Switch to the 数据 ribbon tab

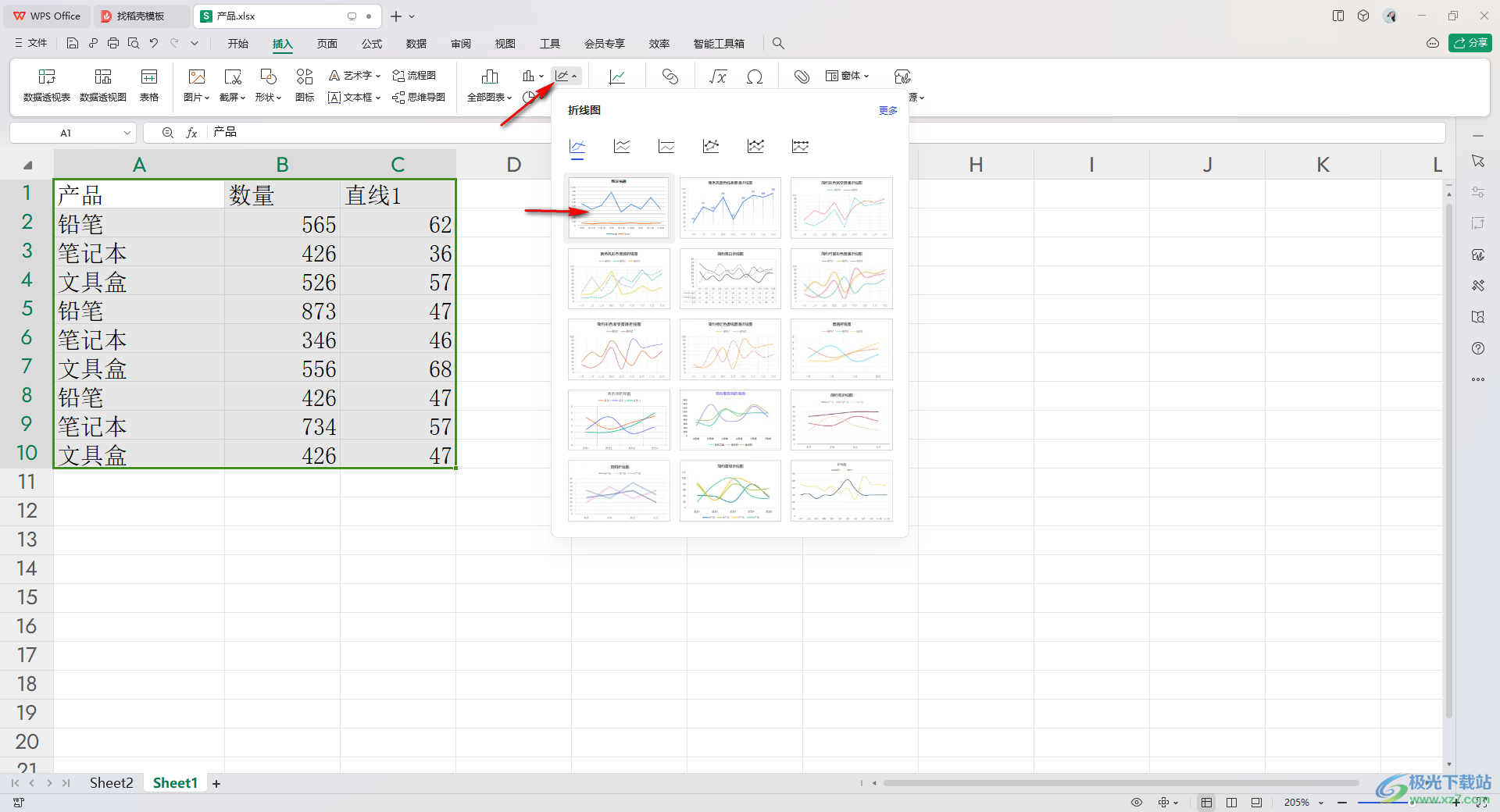tap(416, 44)
